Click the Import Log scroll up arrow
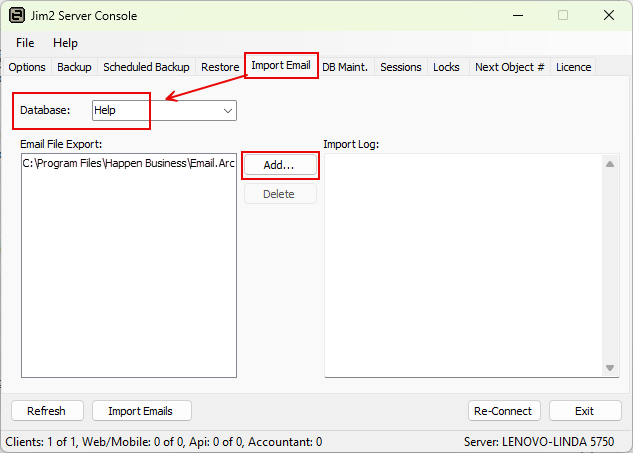The width and height of the screenshot is (633, 453). tap(610, 164)
